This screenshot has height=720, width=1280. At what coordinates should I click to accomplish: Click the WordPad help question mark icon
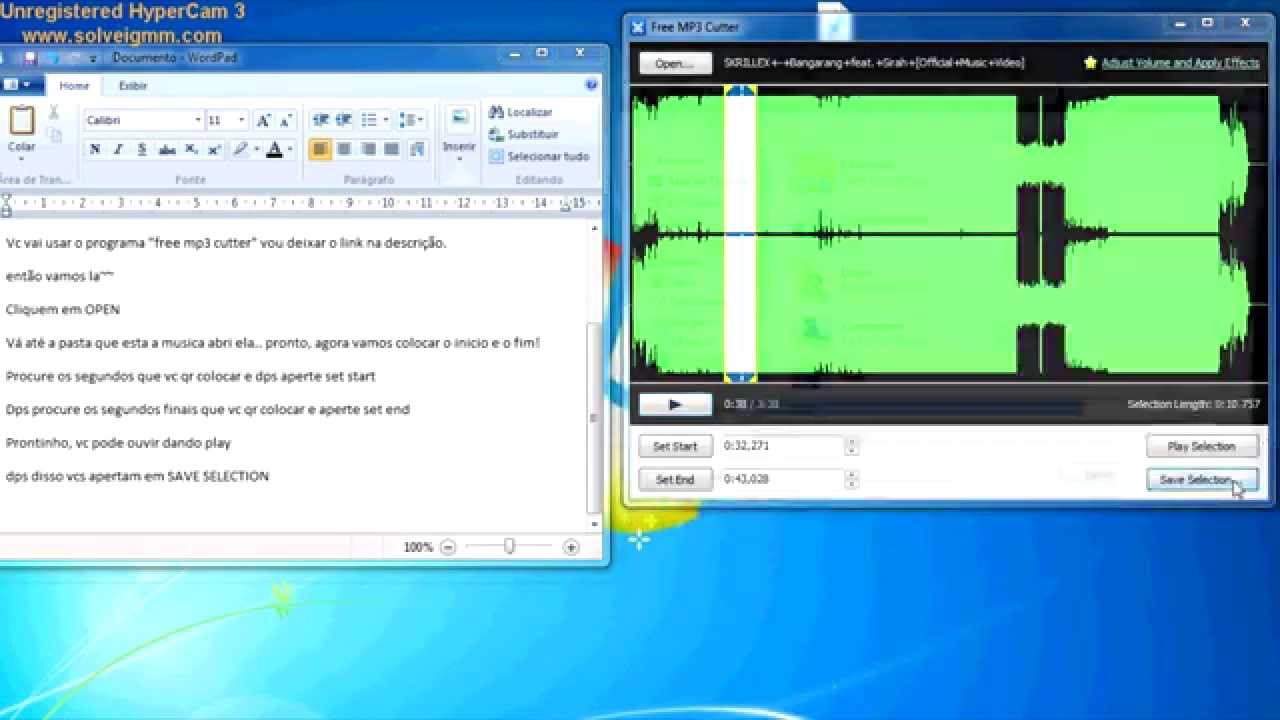click(592, 85)
